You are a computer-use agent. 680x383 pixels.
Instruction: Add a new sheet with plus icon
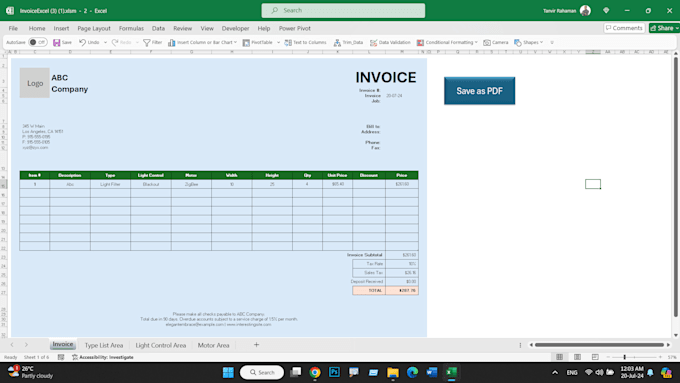(256, 345)
